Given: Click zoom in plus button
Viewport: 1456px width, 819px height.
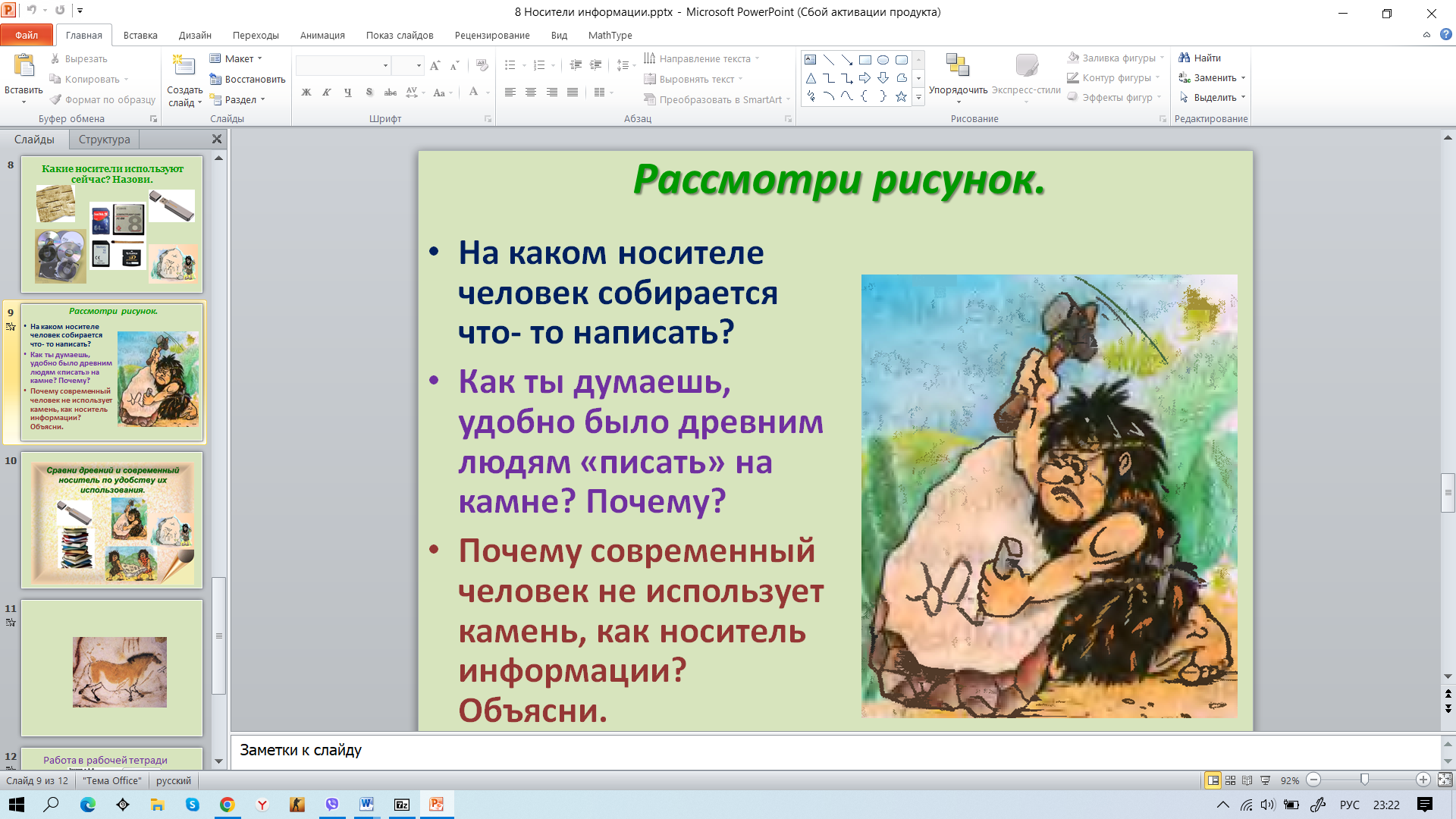Looking at the screenshot, I should (x=1423, y=780).
